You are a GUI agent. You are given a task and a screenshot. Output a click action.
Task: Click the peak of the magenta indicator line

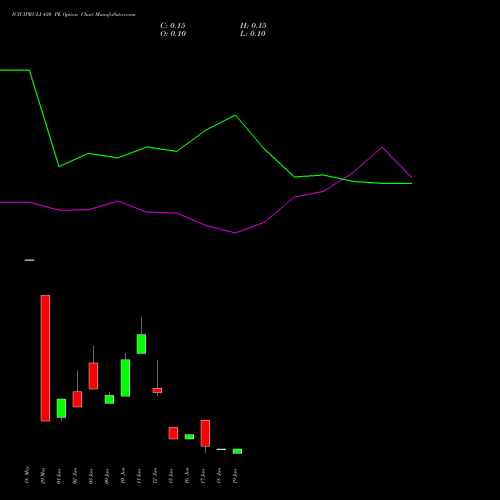click(382, 147)
